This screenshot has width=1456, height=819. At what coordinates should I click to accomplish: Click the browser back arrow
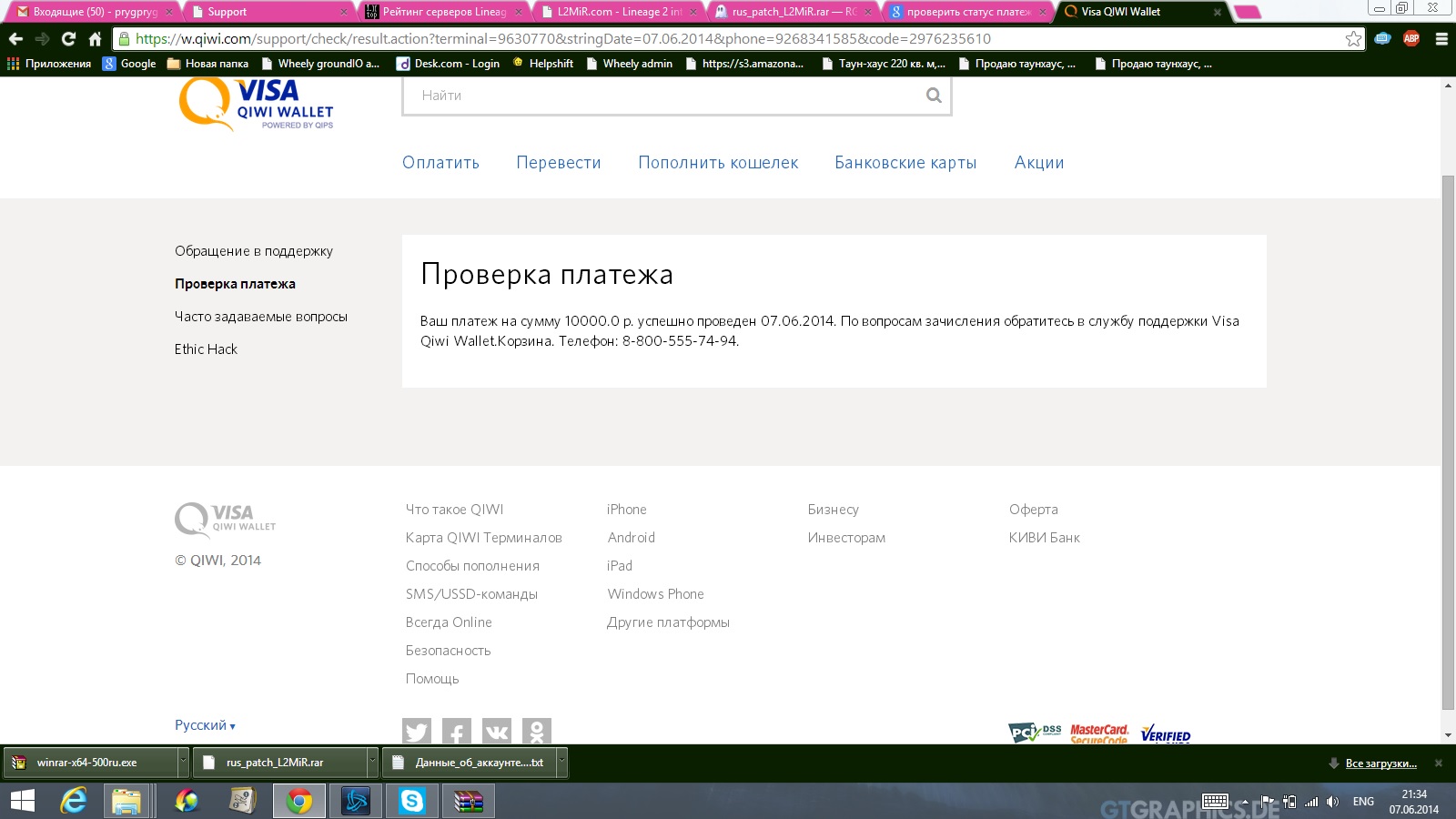(x=15, y=38)
